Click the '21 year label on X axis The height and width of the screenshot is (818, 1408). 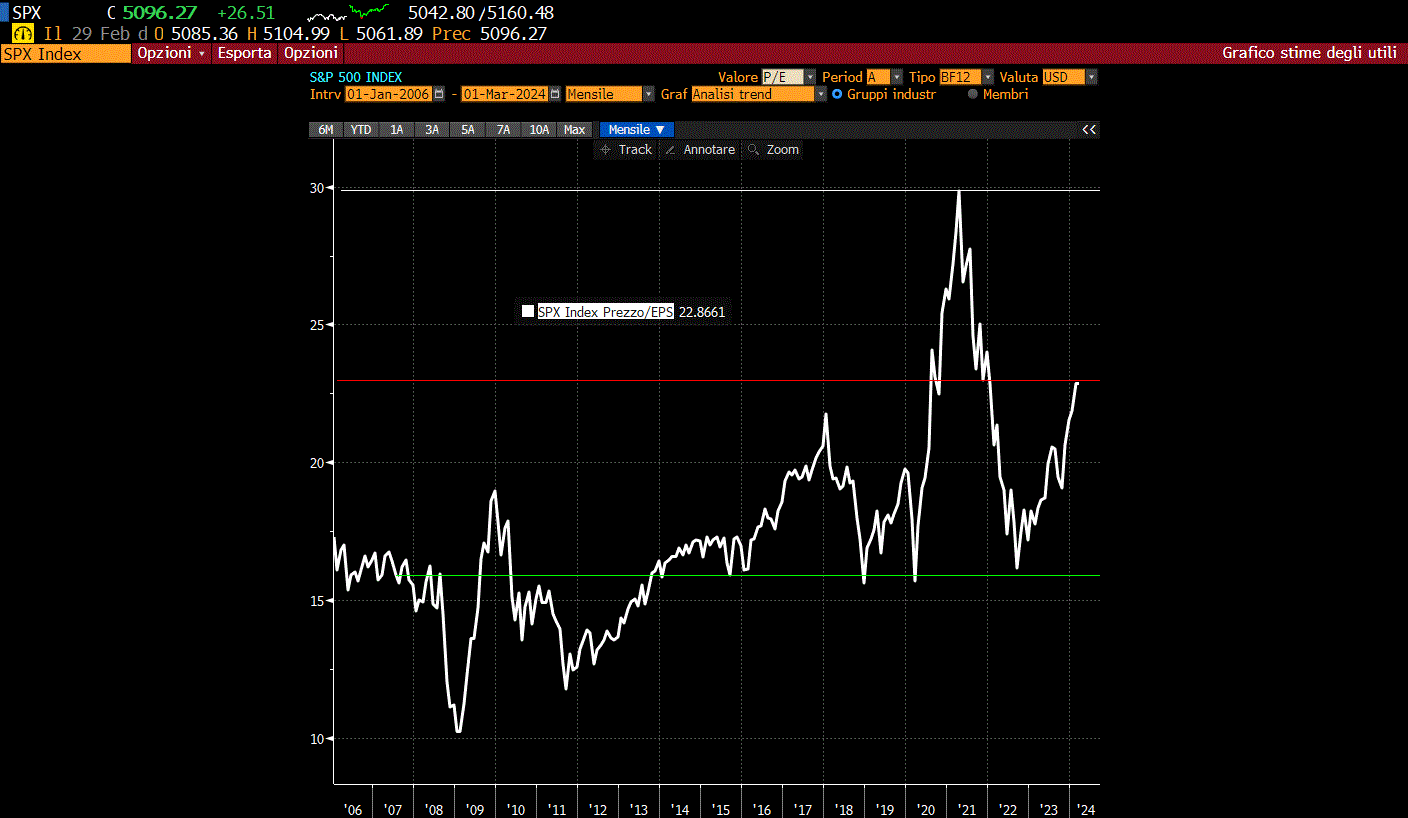tap(967, 809)
